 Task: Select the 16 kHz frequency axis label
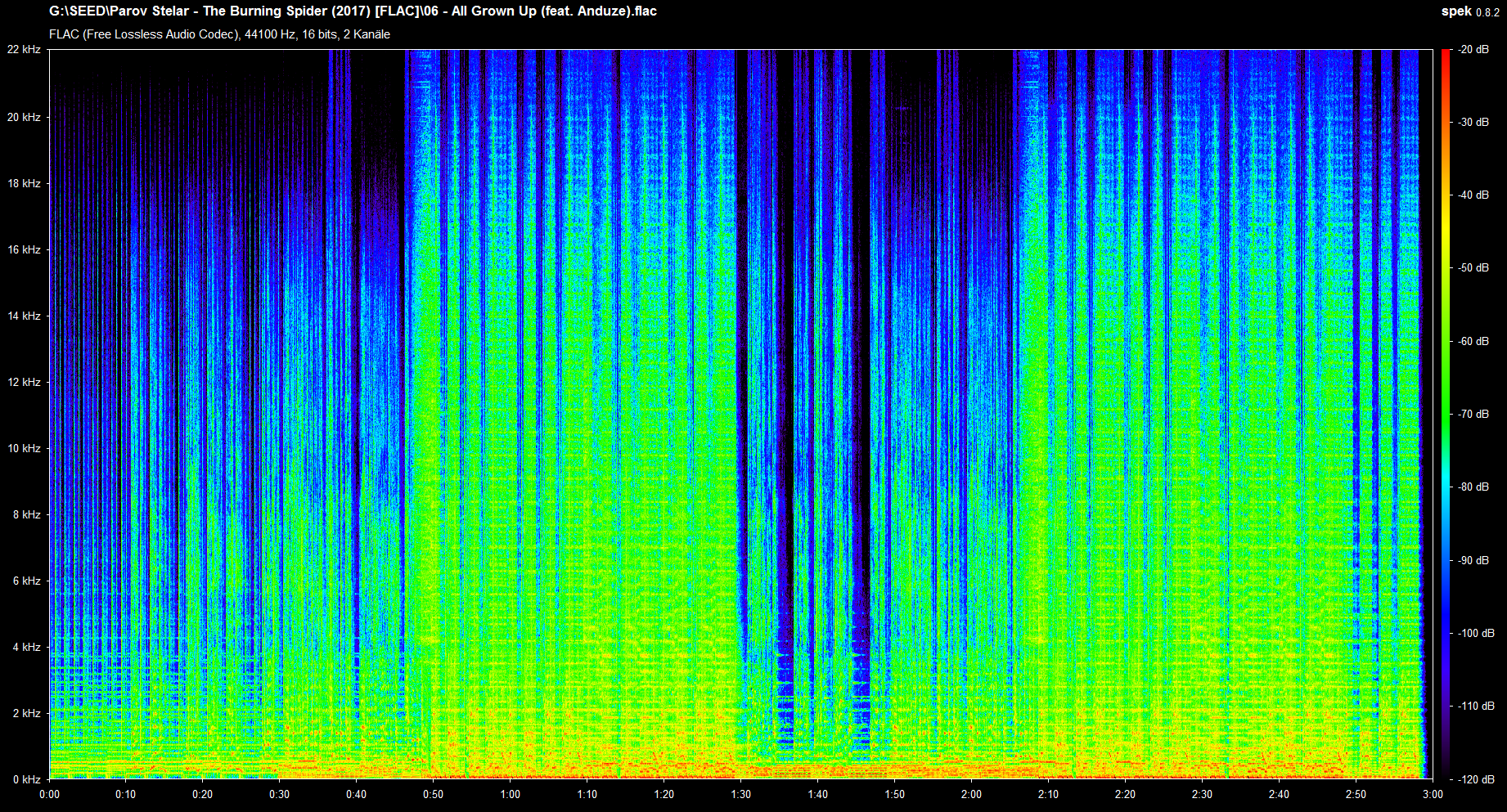tap(24, 249)
